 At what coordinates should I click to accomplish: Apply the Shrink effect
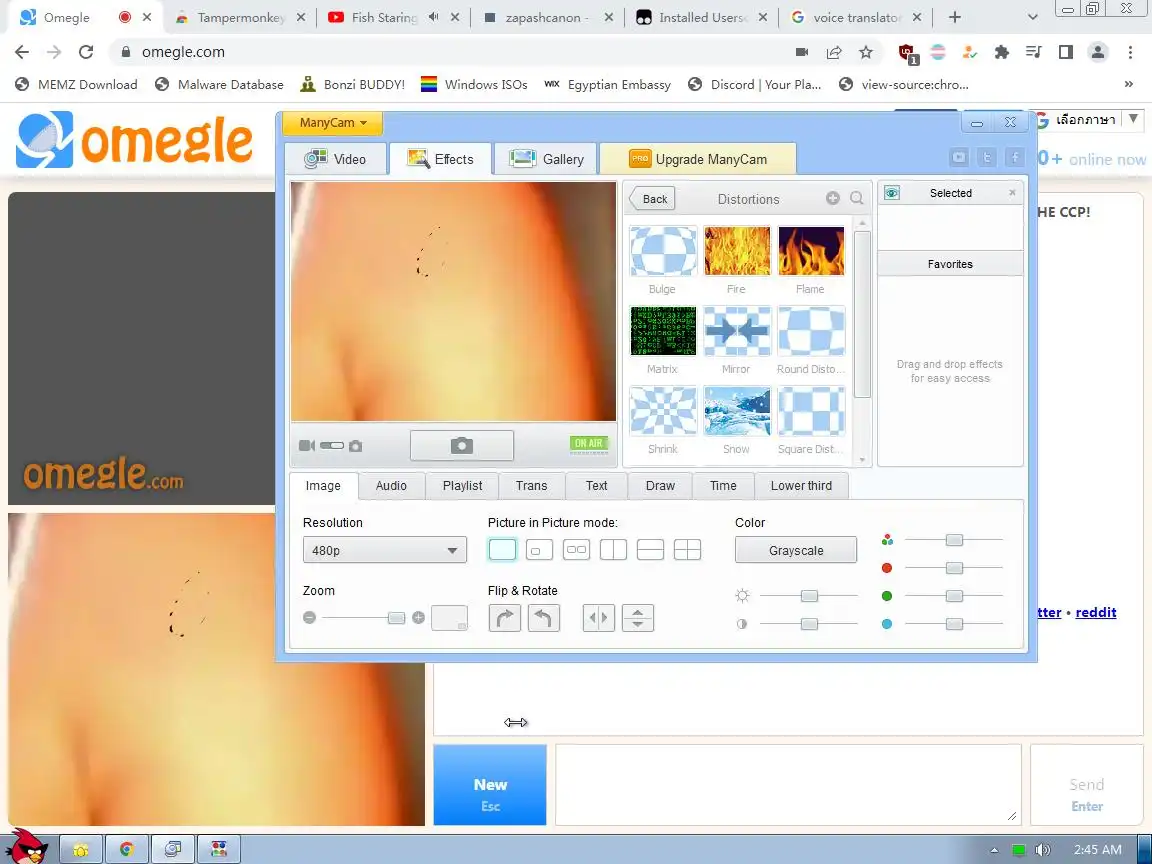[x=663, y=411]
